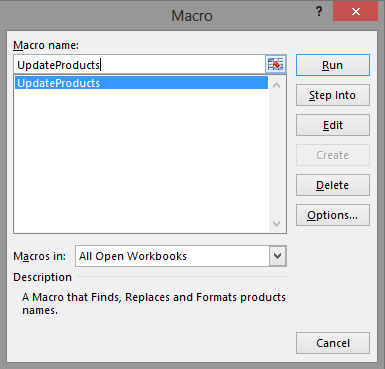Click the collapse dialog icon beside macro name
The height and width of the screenshot is (369, 385).
click(x=276, y=64)
